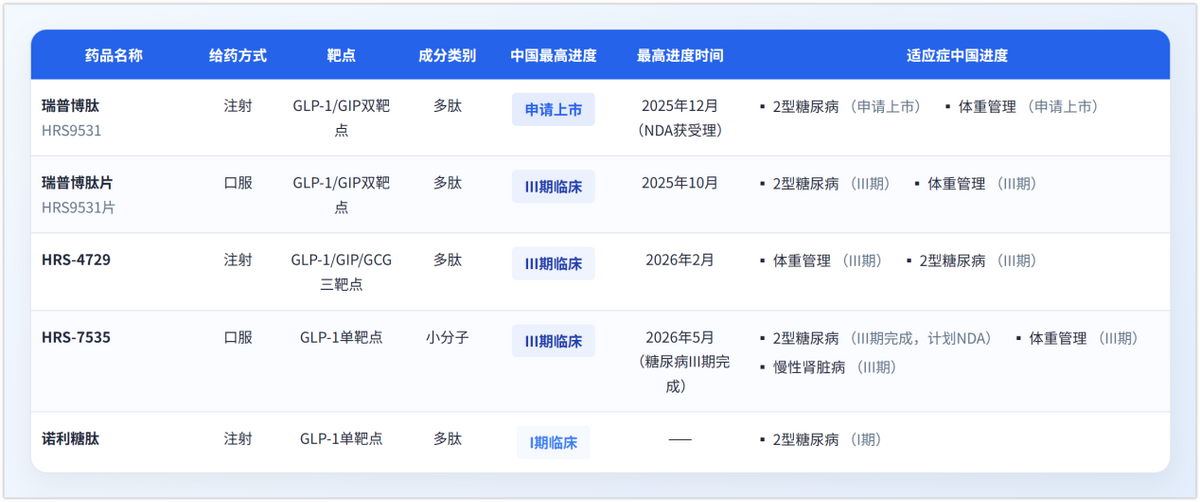The height and width of the screenshot is (502, 1200).
Task: Click 多肽 in the 瑞普博肽 row
Action: coord(447,105)
